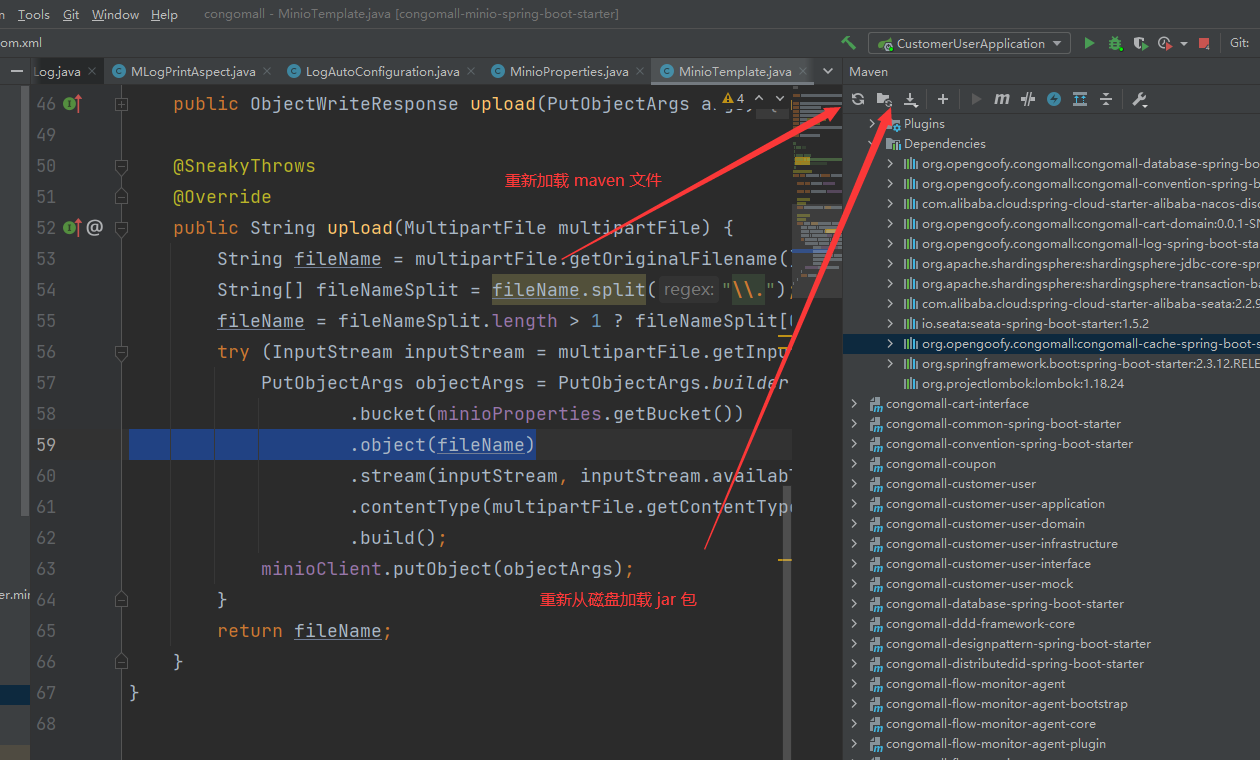Click Run green play button
1260x760 pixels.
pyautogui.click(x=1089, y=43)
